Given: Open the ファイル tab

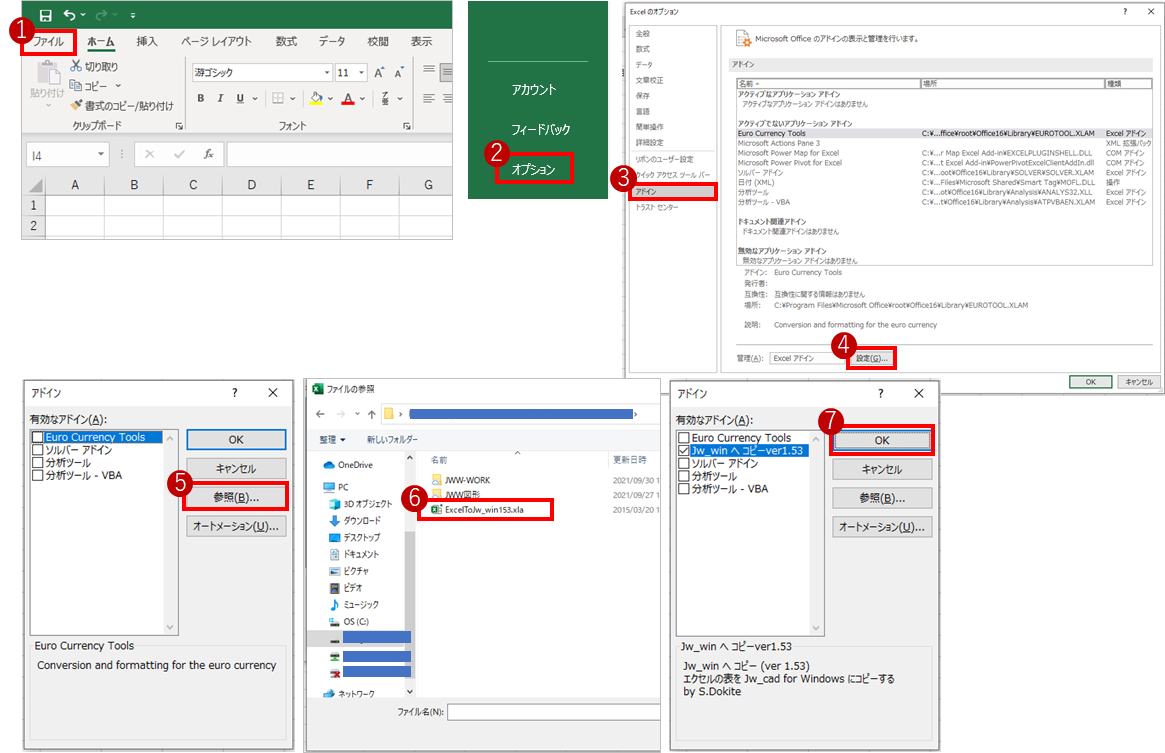Looking at the screenshot, I should pos(48,42).
